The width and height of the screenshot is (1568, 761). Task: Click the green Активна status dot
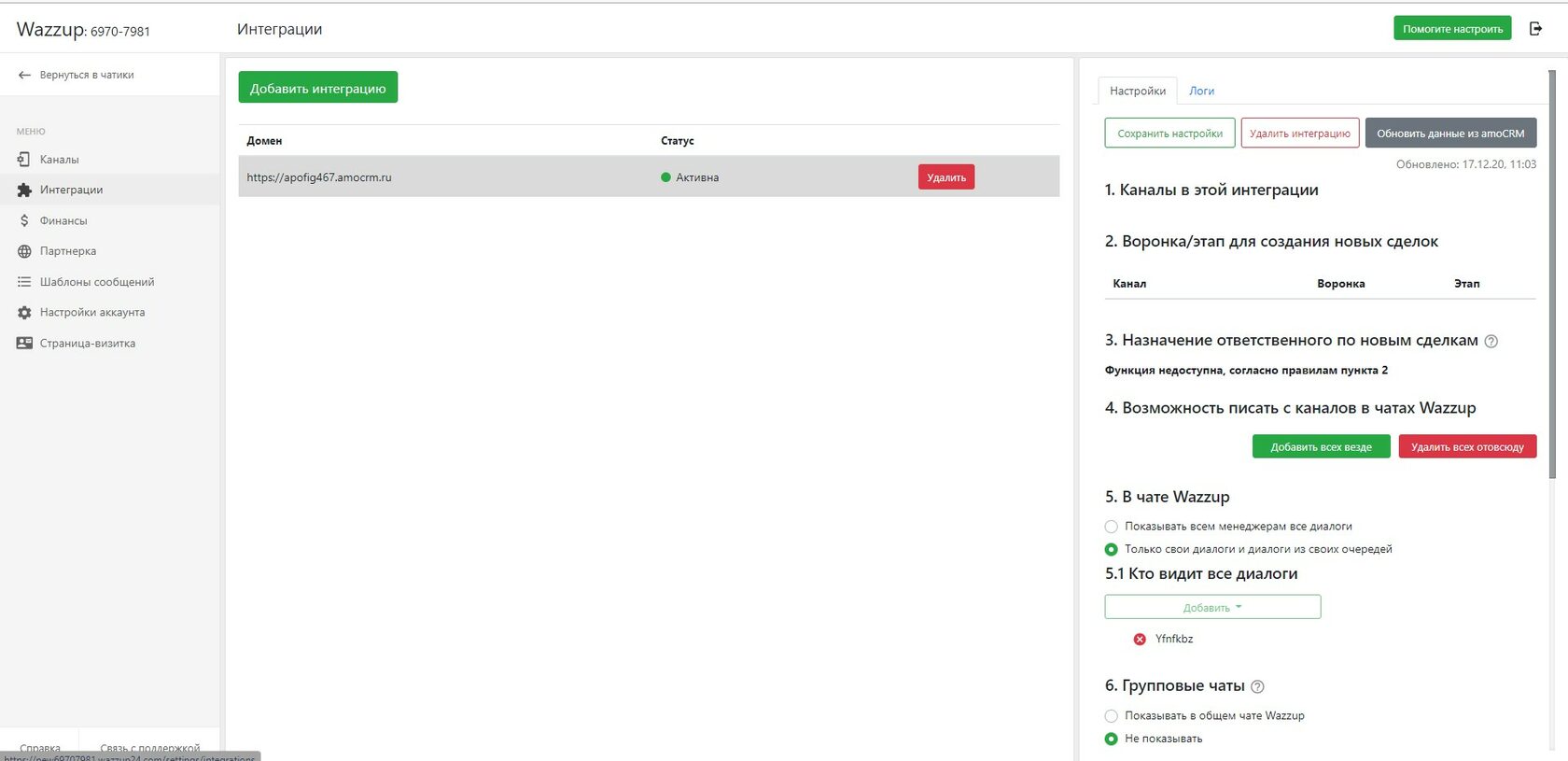click(x=665, y=177)
